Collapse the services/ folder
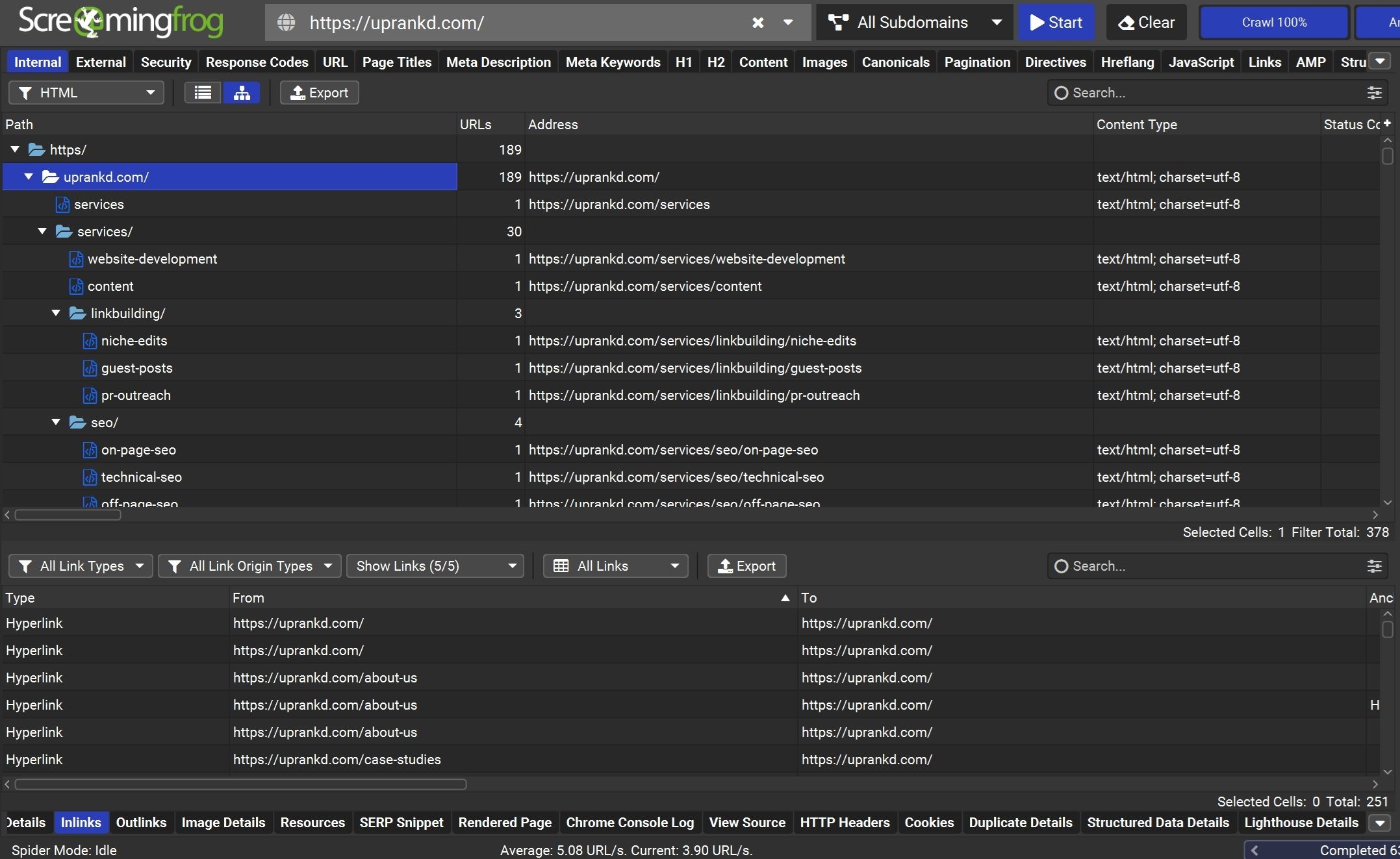The image size is (1400, 859). 42,231
